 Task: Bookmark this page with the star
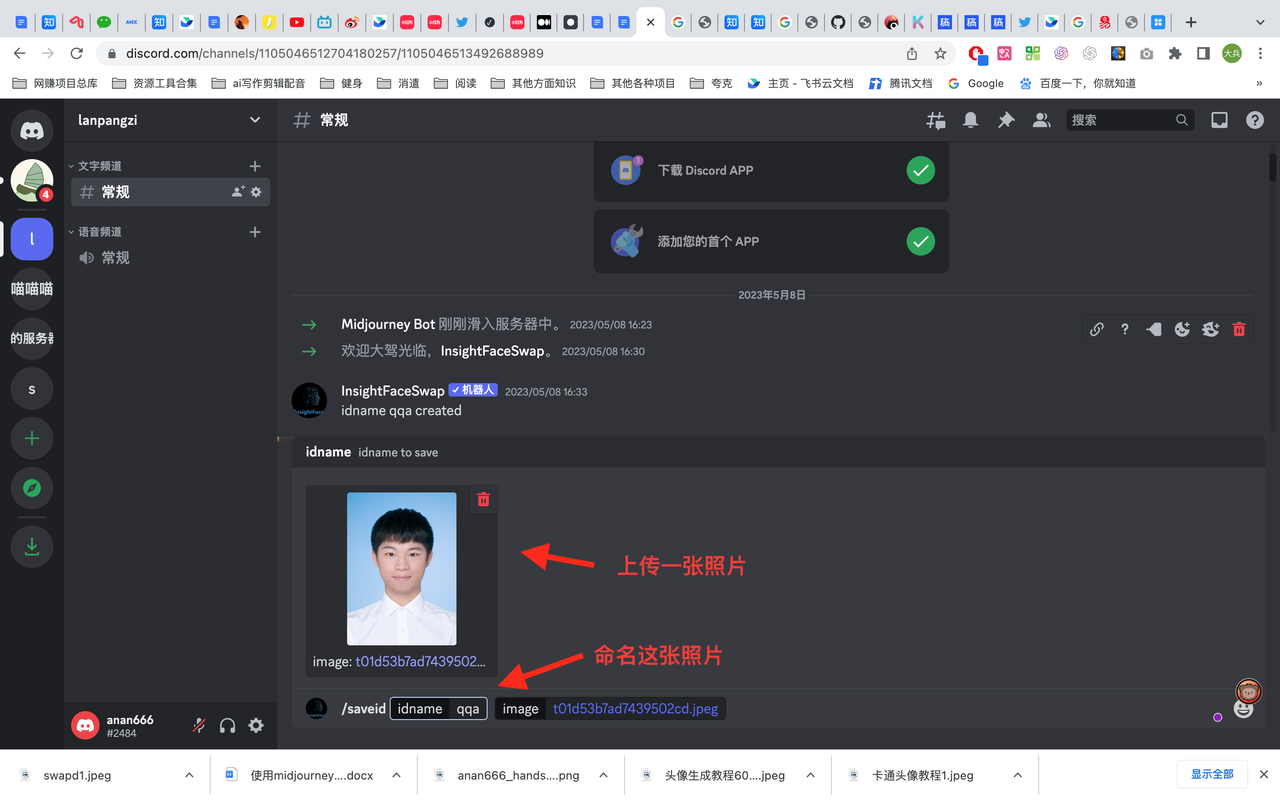[x=940, y=53]
